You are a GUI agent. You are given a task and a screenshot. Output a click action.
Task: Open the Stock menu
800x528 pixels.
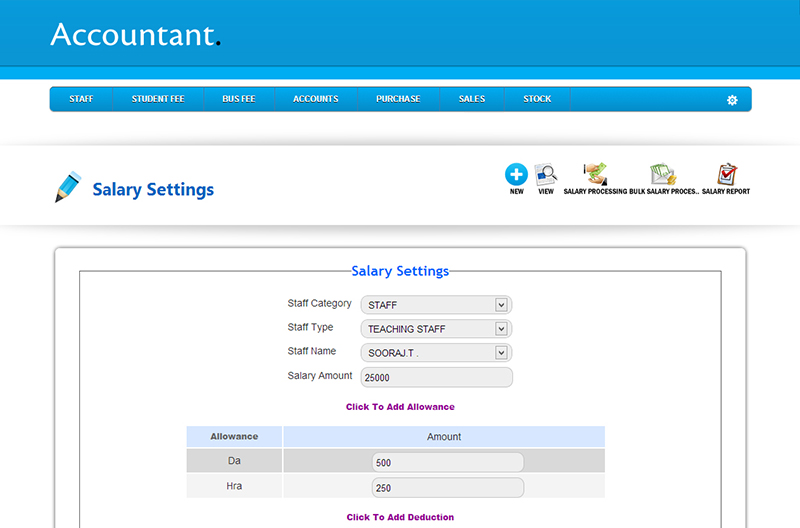(537, 99)
